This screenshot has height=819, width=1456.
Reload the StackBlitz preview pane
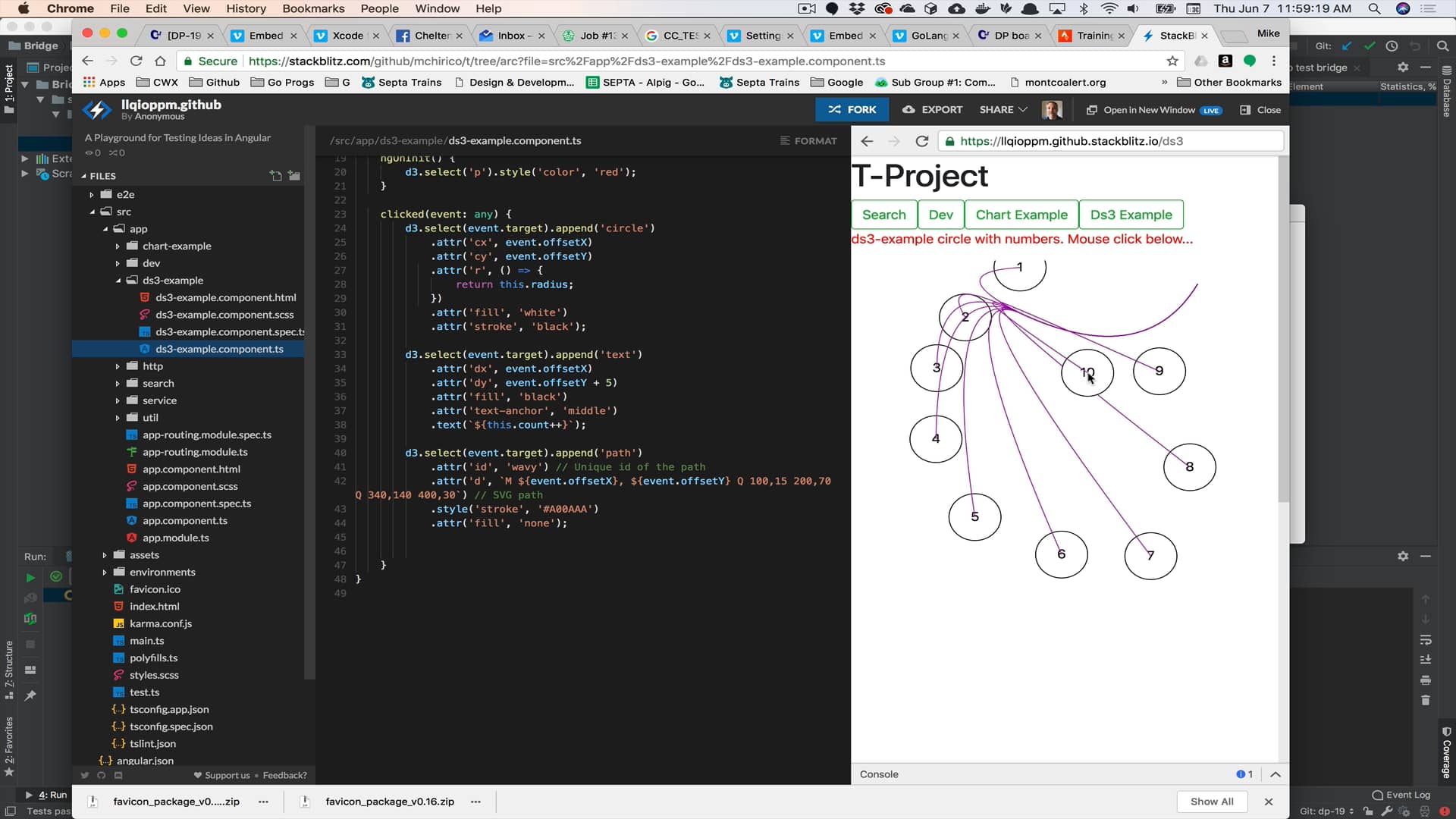point(921,141)
